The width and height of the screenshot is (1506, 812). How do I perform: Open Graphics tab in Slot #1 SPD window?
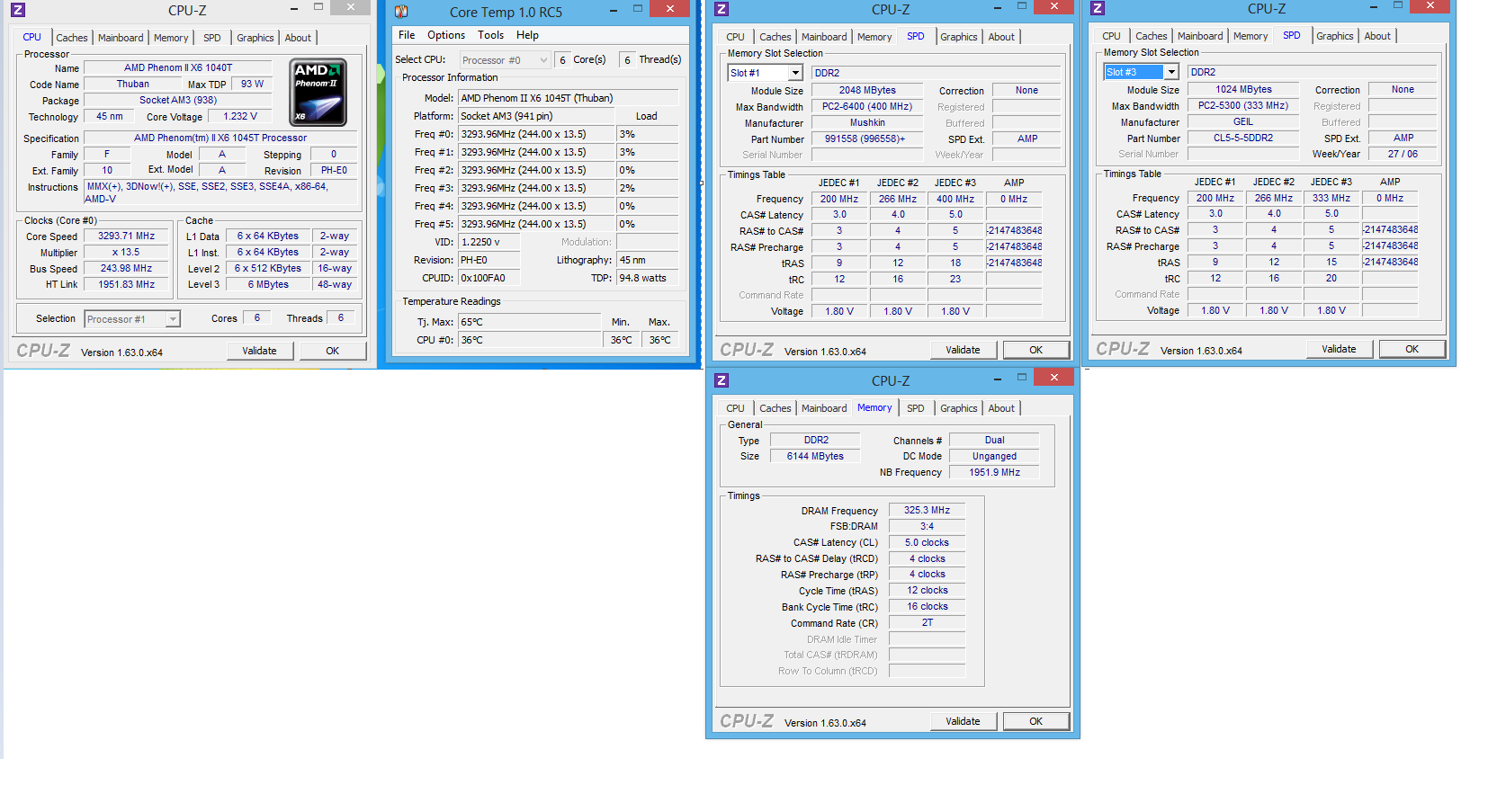click(x=959, y=37)
